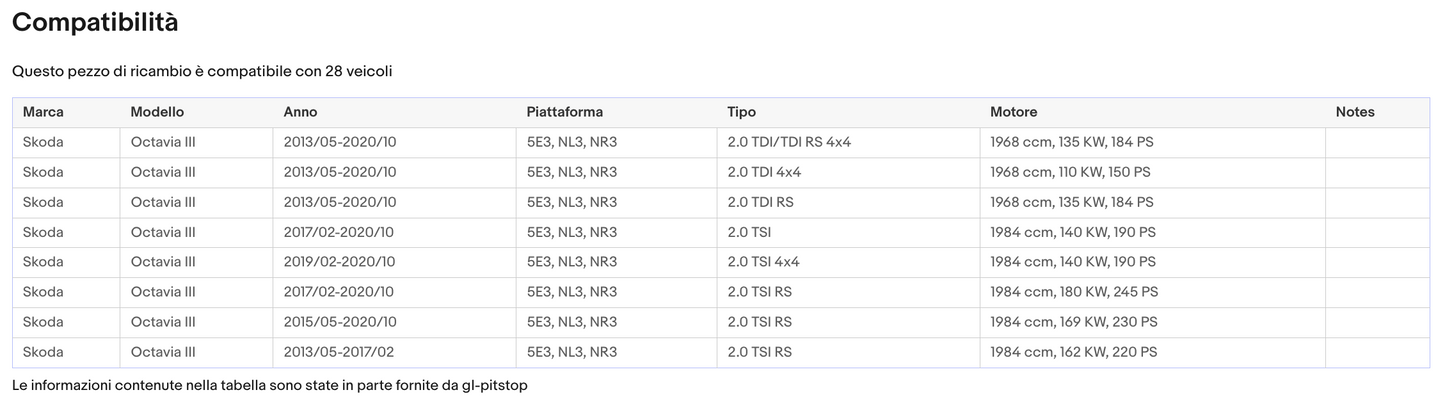Click the '1984 ccm, 180 KW, 245 PS' engine cell
The image size is (1445, 406).
[x=1074, y=292]
